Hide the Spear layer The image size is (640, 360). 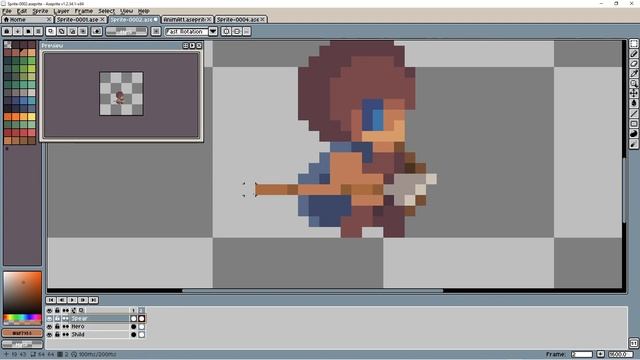pos(49,318)
